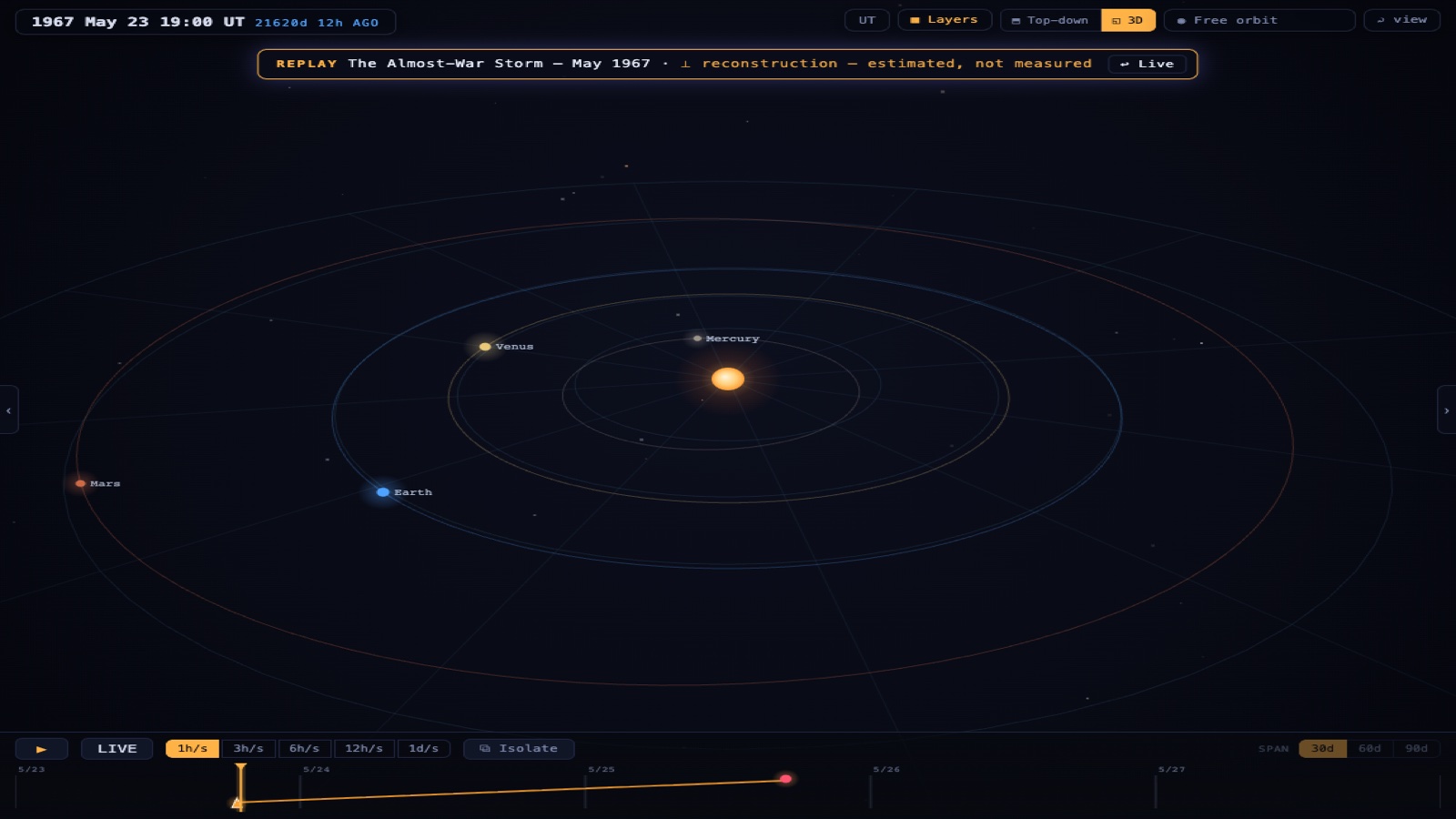Click the SPAN label
The width and height of the screenshot is (1456, 819).
(x=1273, y=749)
